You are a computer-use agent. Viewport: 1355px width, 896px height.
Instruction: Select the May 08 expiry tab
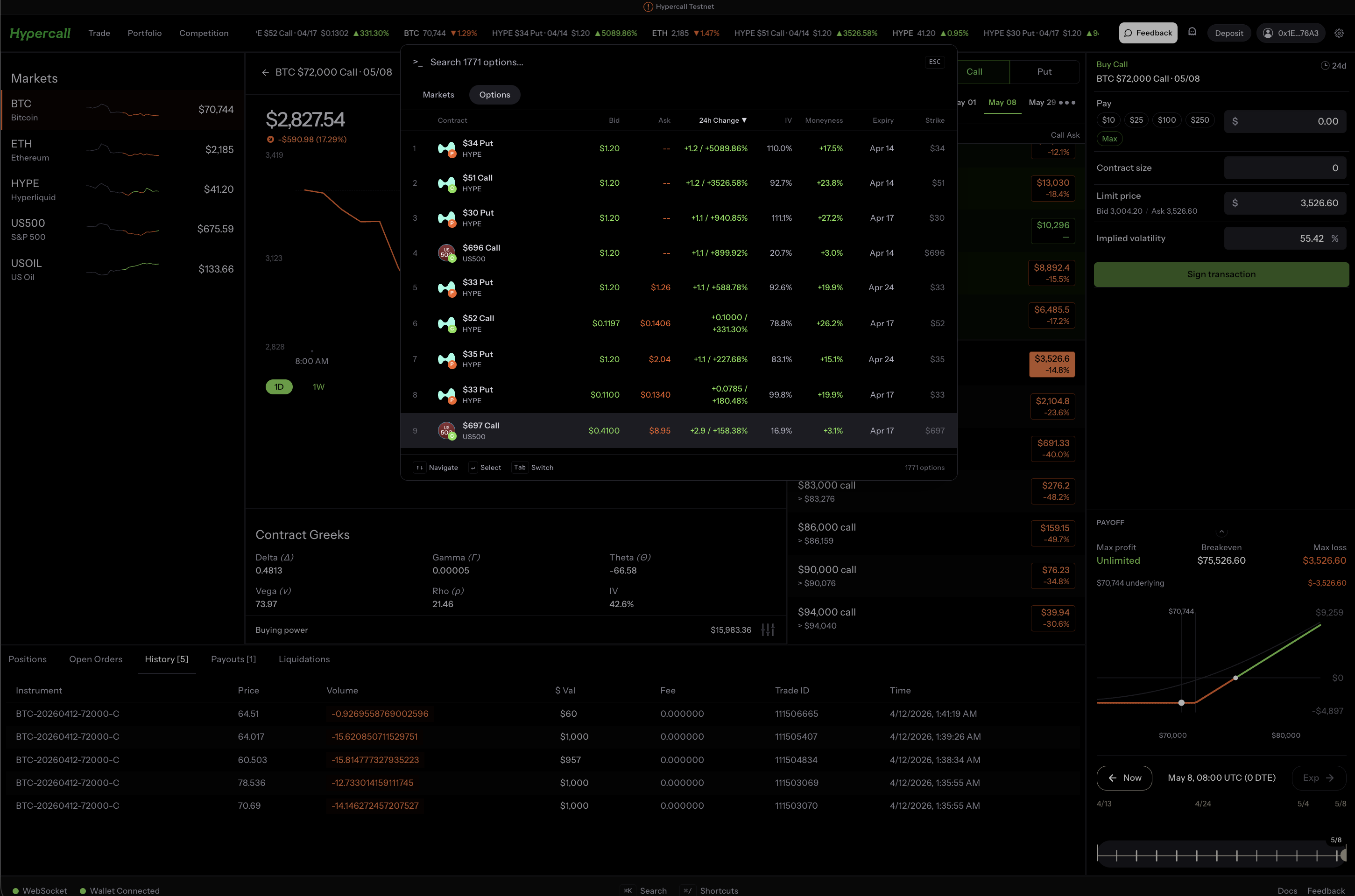coord(1002,103)
